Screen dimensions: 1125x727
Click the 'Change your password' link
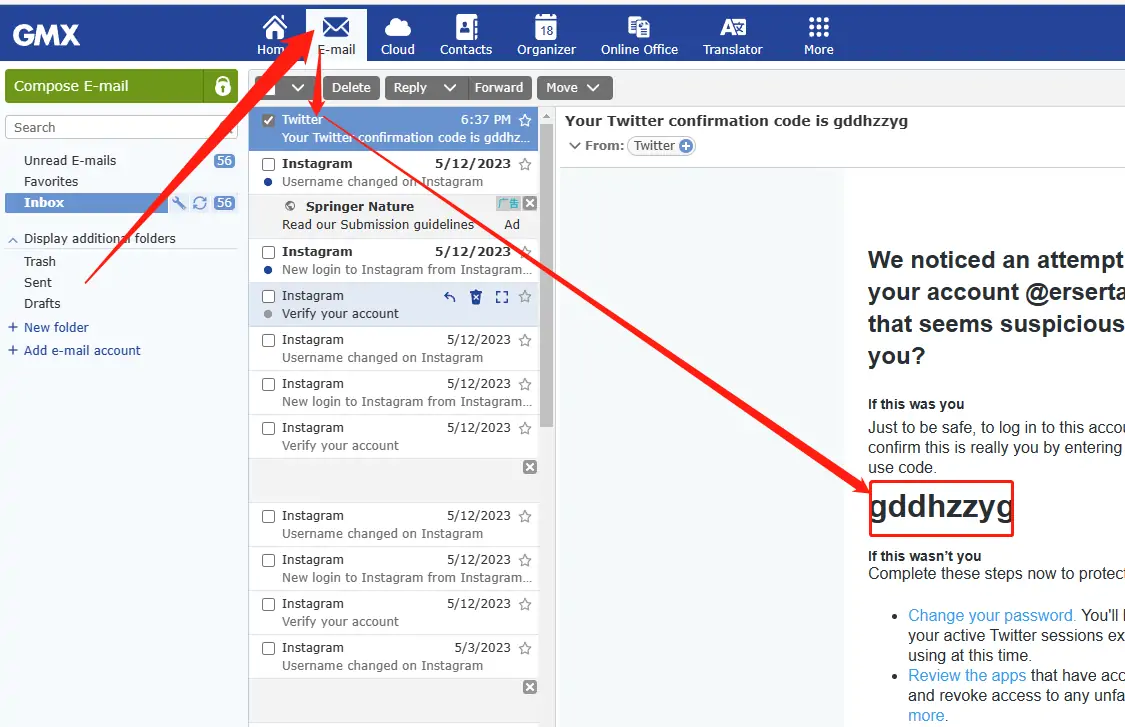click(992, 616)
